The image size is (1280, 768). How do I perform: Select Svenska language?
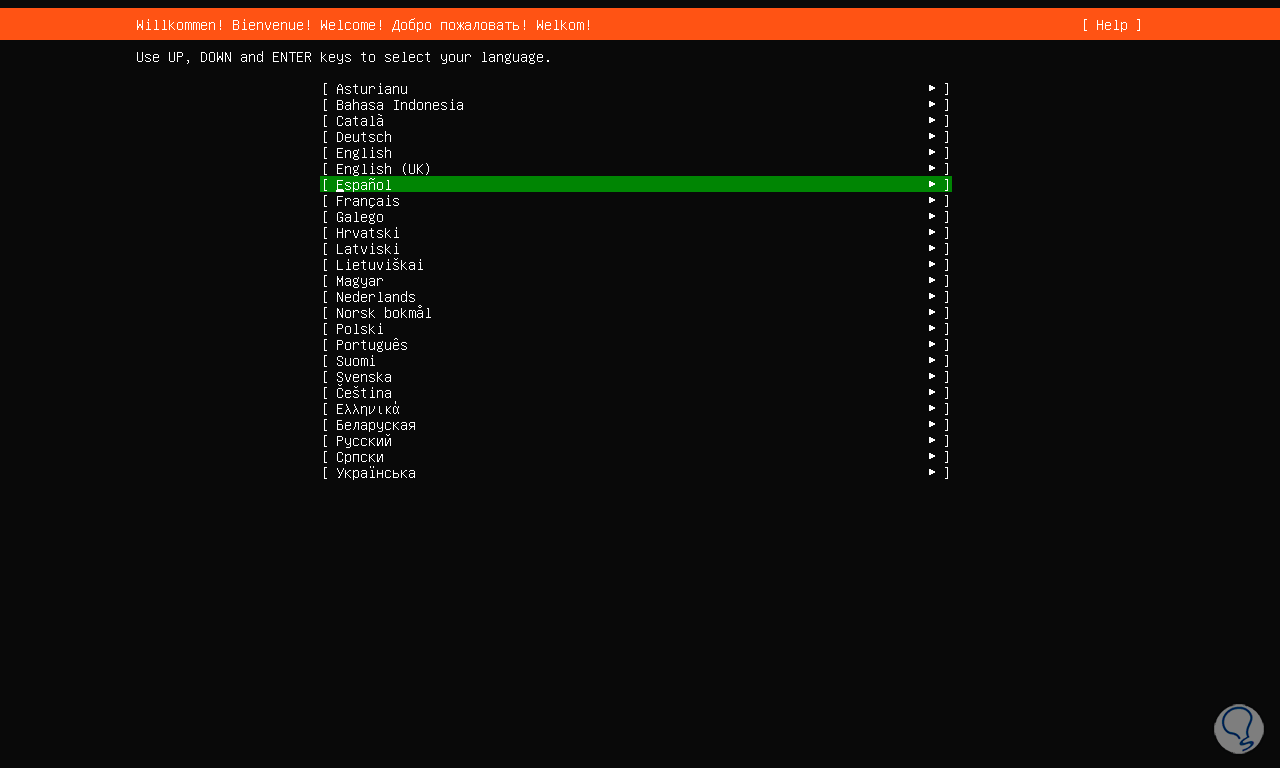636,377
